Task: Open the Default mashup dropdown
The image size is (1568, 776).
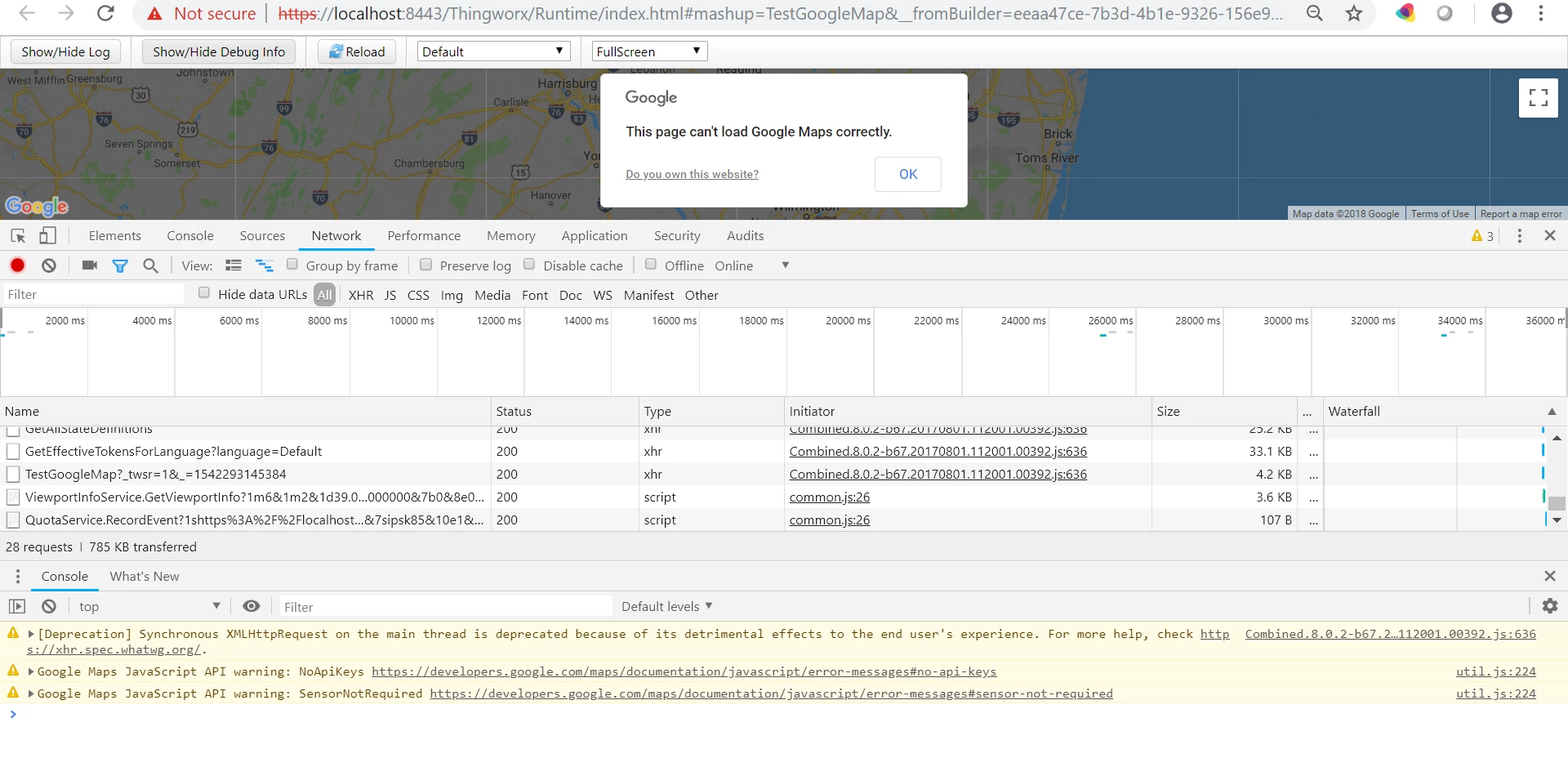Action: click(493, 51)
